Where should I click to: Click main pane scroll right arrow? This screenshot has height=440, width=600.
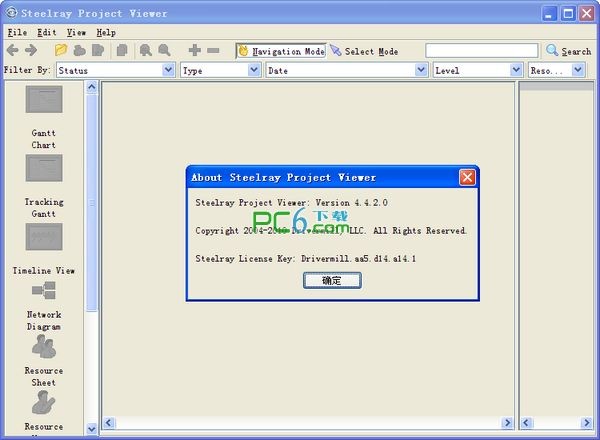(x=507, y=422)
